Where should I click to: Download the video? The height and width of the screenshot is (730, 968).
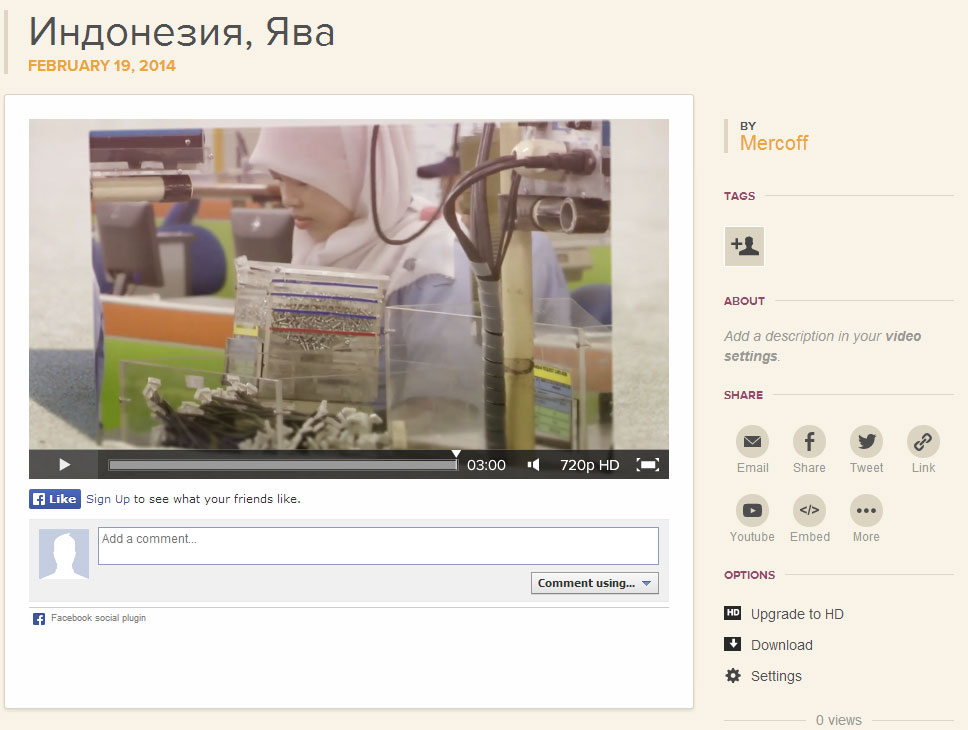(782, 645)
